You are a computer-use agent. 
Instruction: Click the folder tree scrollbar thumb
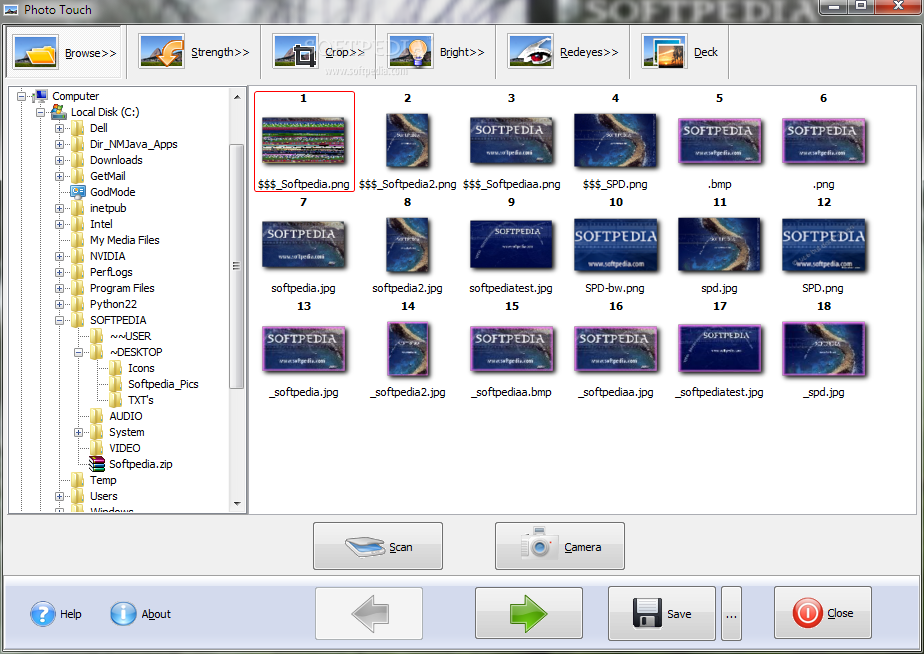pyautogui.click(x=237, y=266)
